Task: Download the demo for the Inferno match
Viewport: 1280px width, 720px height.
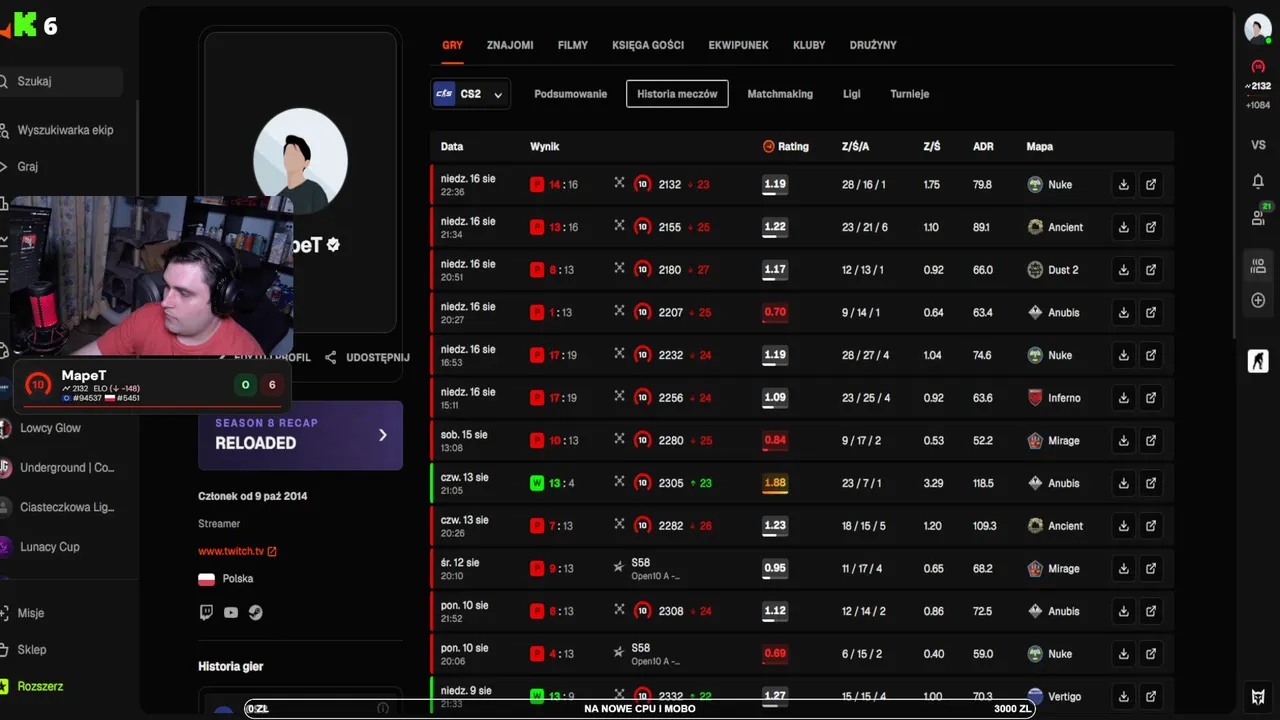Action: pyautogui.click(x=1124, y=398)
